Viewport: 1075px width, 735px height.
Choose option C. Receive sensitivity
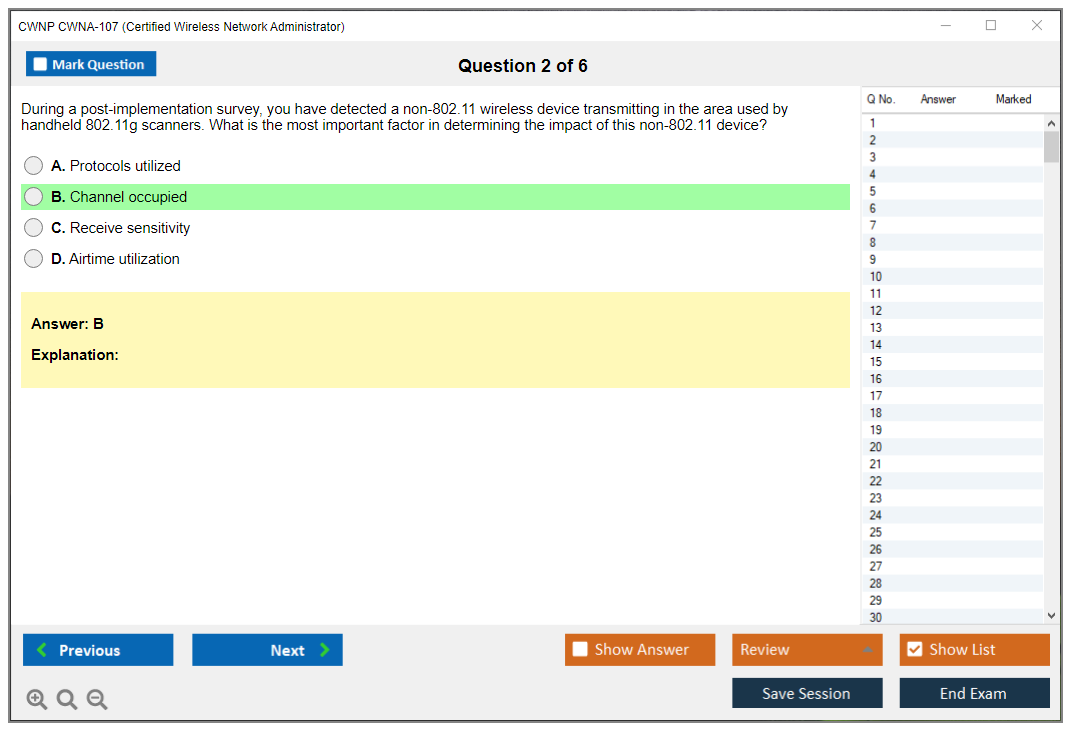click(x=34, y=228)
